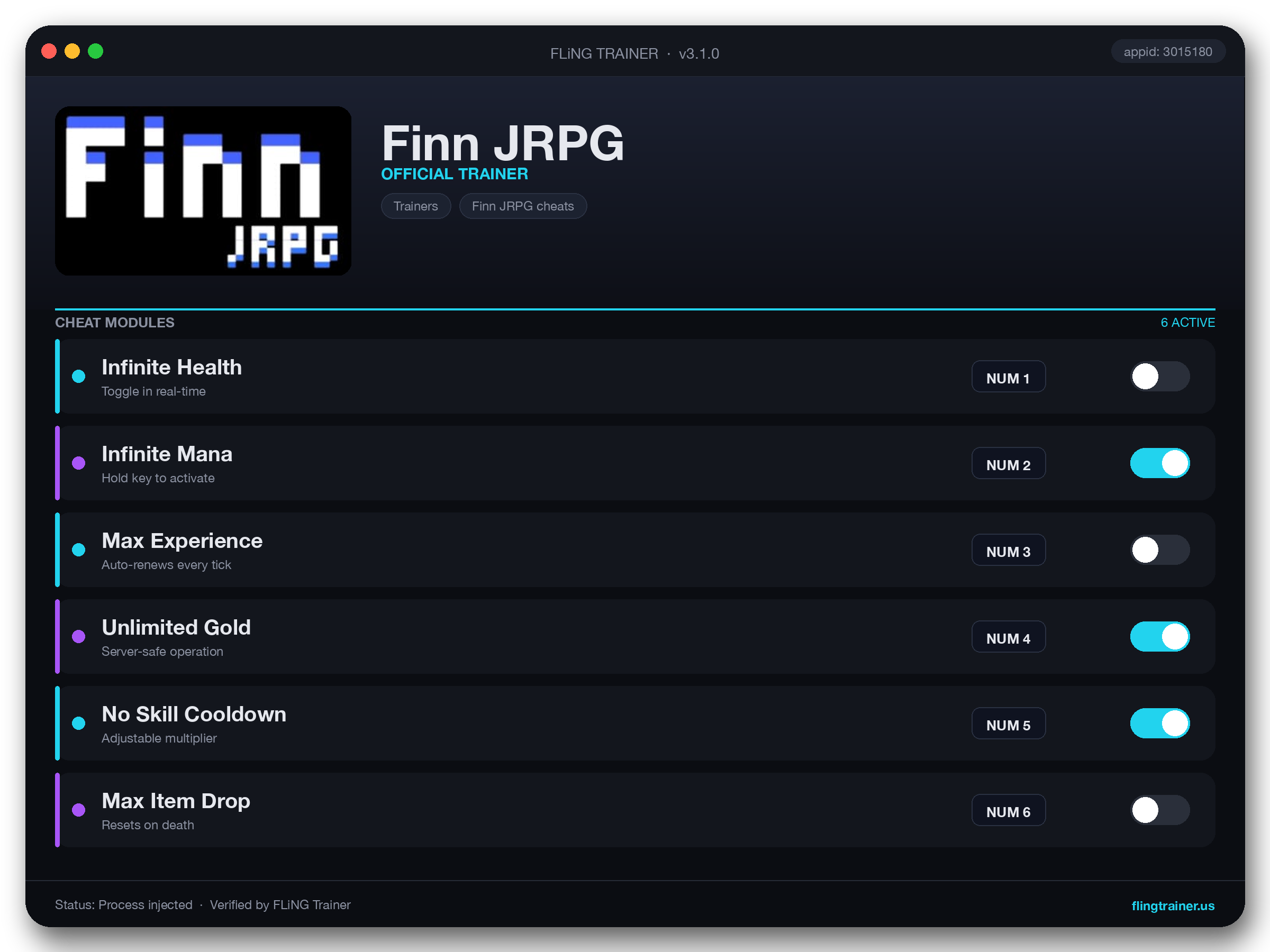The width and height of the screenshot is (1270, 952).
Task: Switch off the Unlimited Gold toggle
Action: 1160,636
